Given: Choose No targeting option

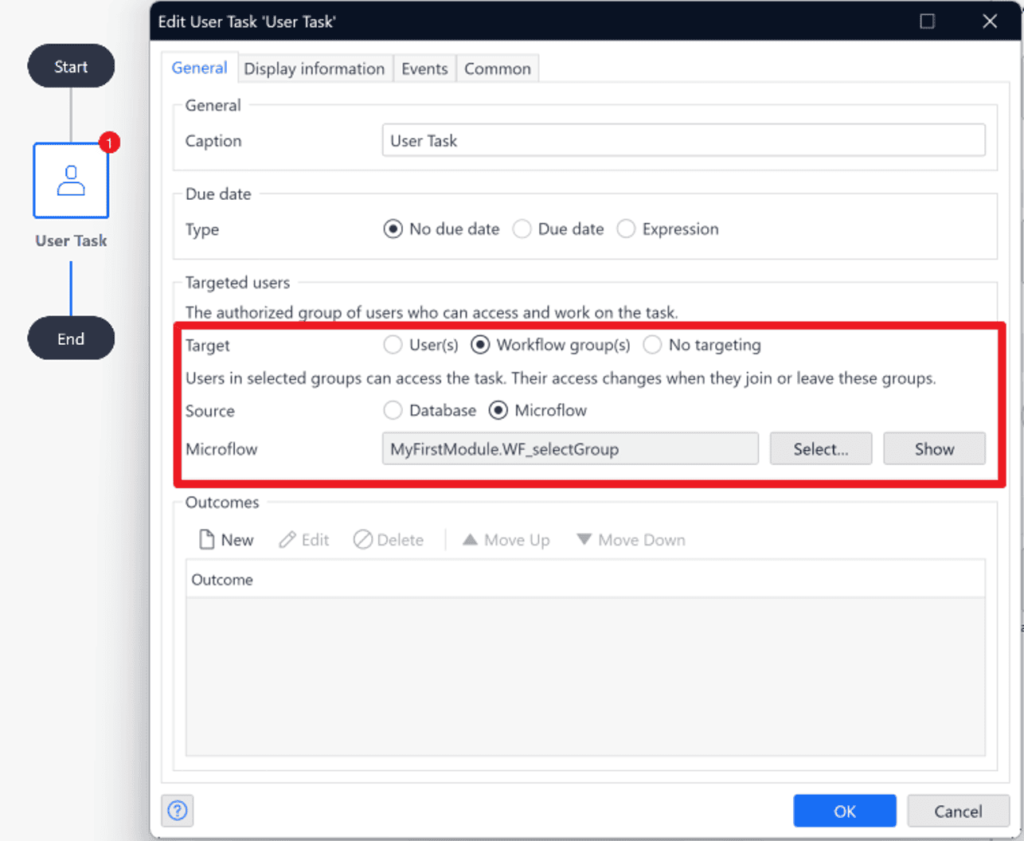Looking at the screenshot, I should (702, 345).
